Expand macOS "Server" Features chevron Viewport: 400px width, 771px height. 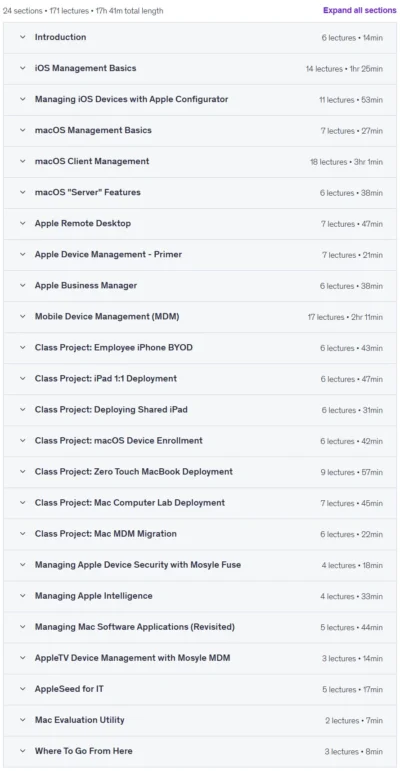point(23,192)
